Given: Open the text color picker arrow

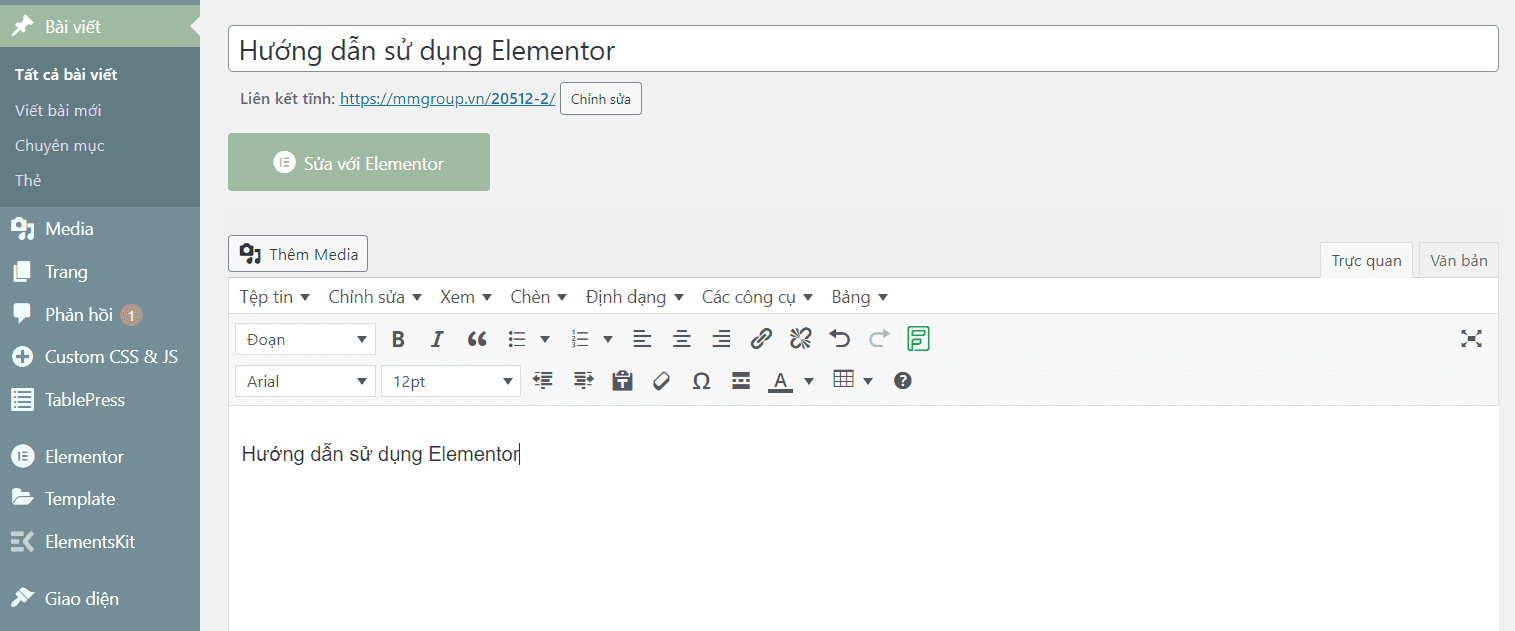Looking at the screenshot, I should (x=809, y=381).
